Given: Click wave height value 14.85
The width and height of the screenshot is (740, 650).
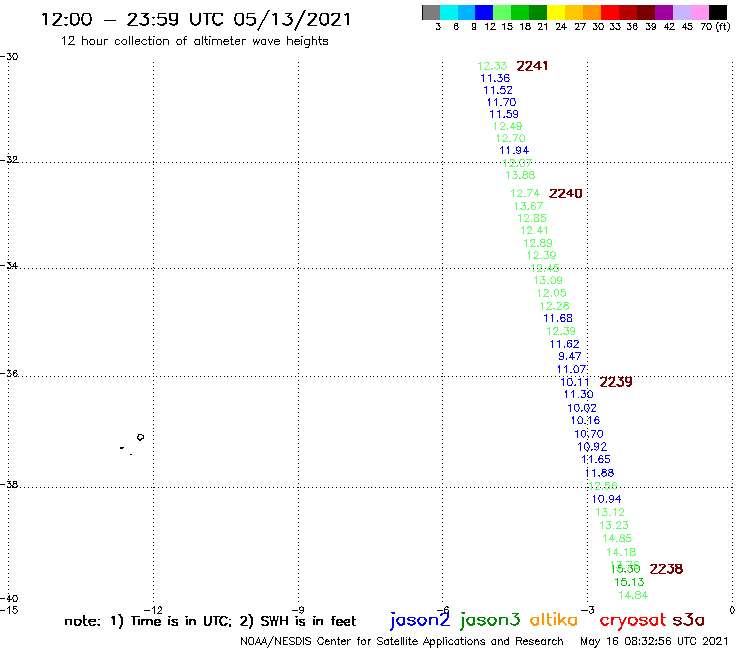Looking at the screenshot, I should tap(617, 539).
